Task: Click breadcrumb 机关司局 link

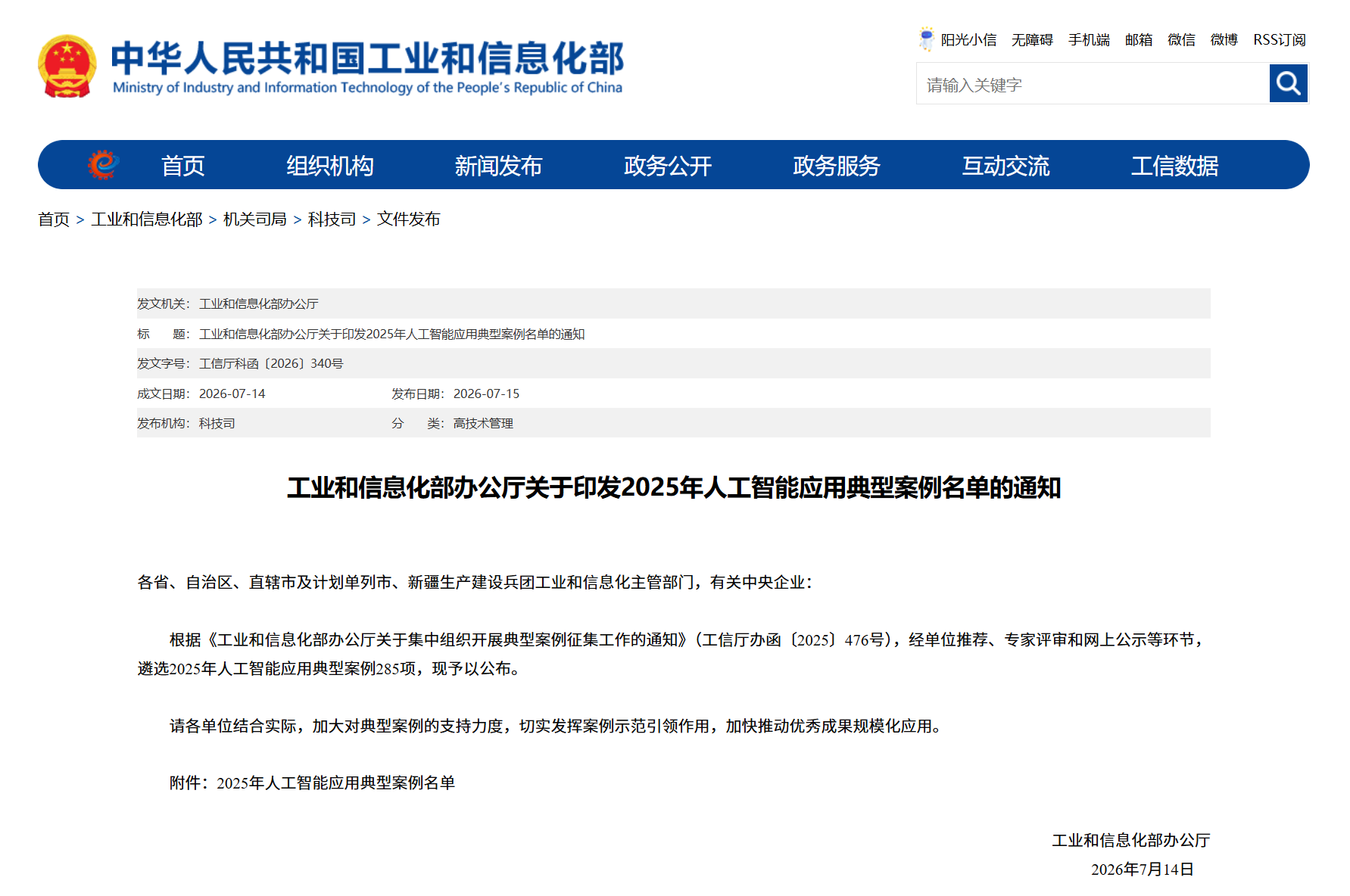Action: [255, 219]
